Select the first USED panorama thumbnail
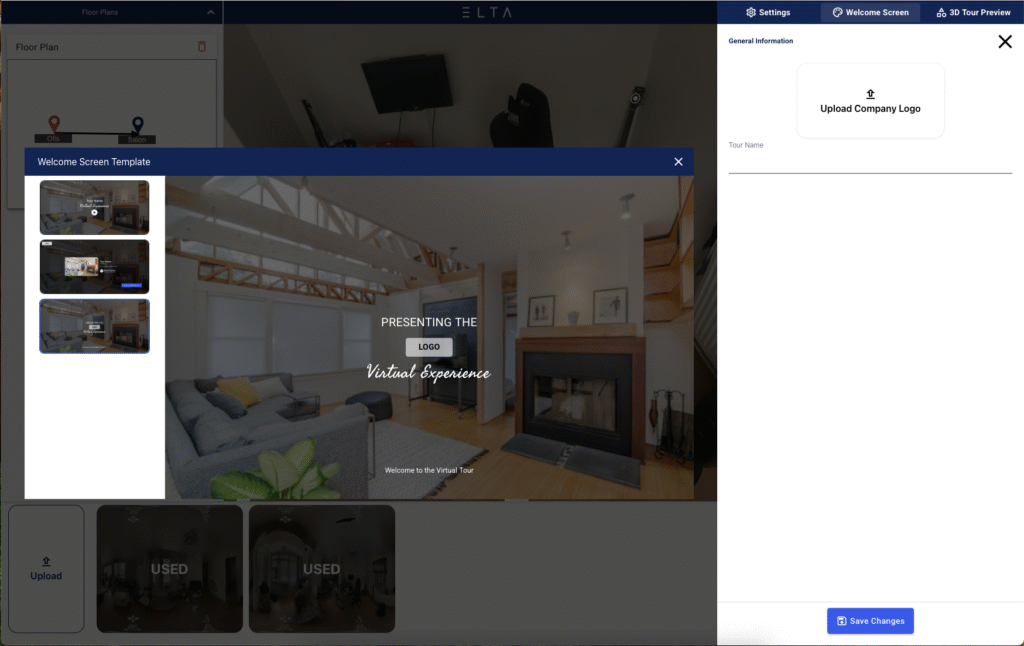The height and width of the screenshot is (646, 1024). 169,568
